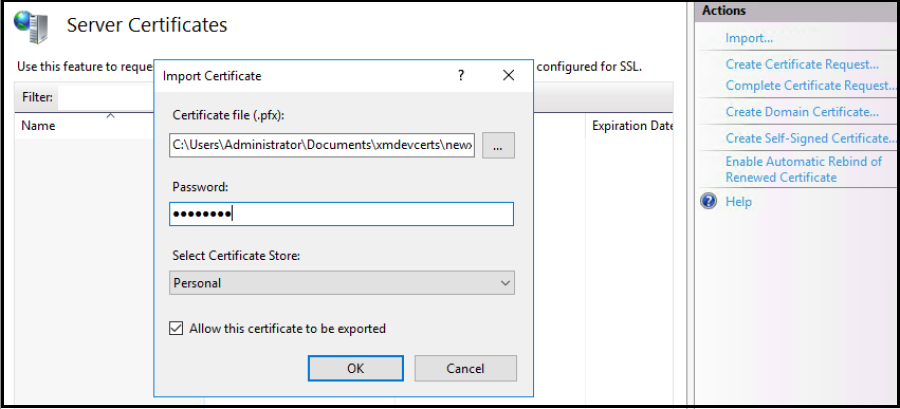900x409 pixels.
Task: Open Create Certificate Request action
Action: [802, 64]
